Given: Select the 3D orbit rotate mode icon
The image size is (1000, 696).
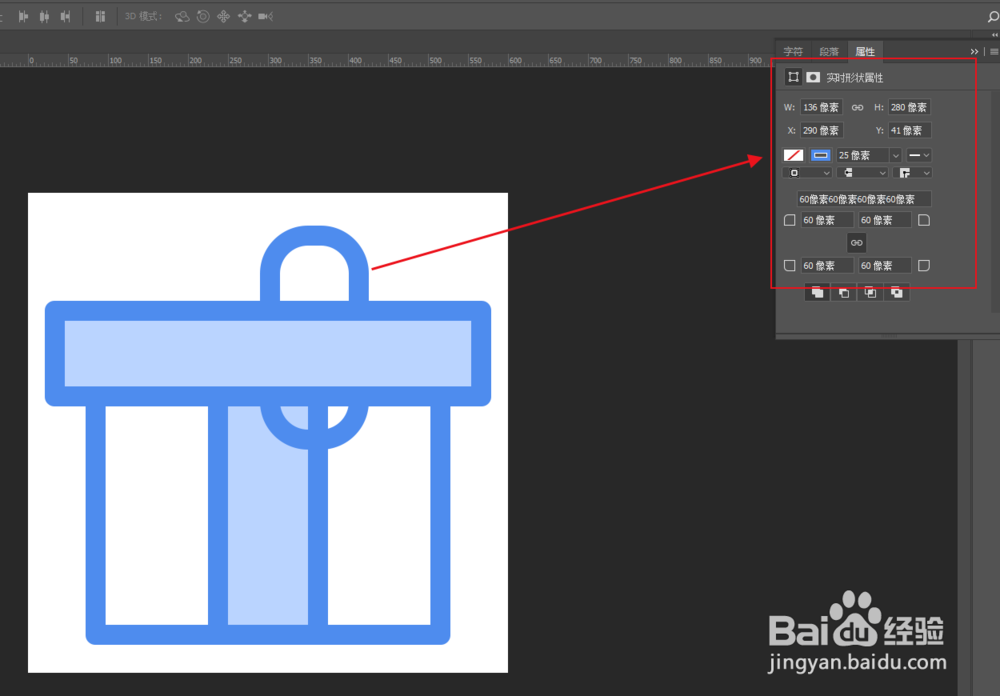Looking at the screenshot, I should point(182,17).
